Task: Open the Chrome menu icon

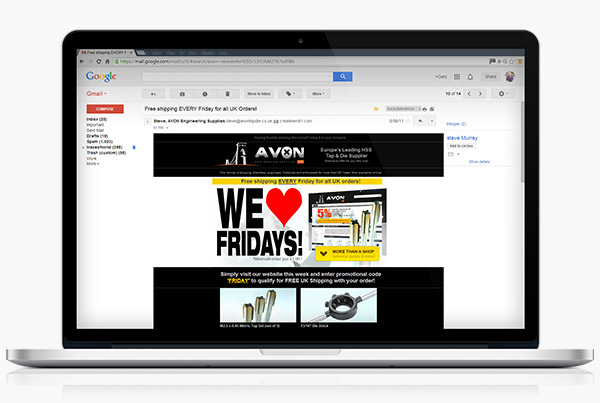Action: pyautogui.click(x=520, y=61)
